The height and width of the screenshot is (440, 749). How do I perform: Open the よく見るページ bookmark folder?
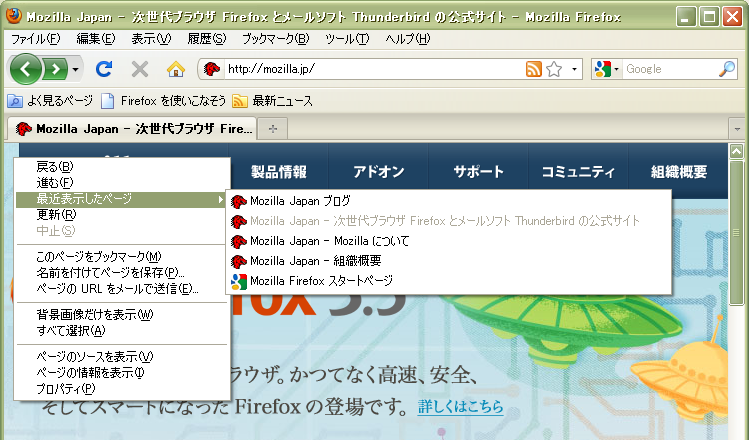tap(50, 101)
